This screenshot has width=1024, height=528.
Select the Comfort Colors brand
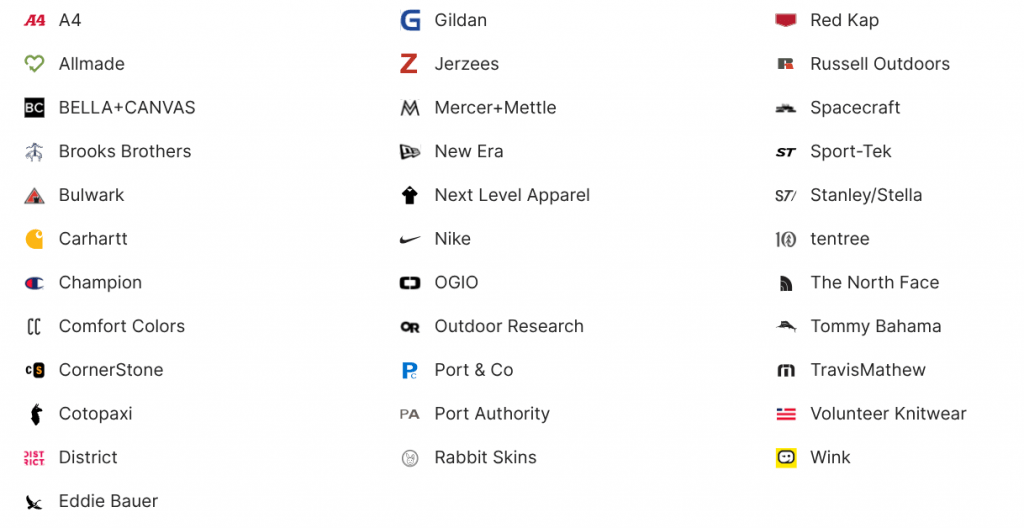121,327
